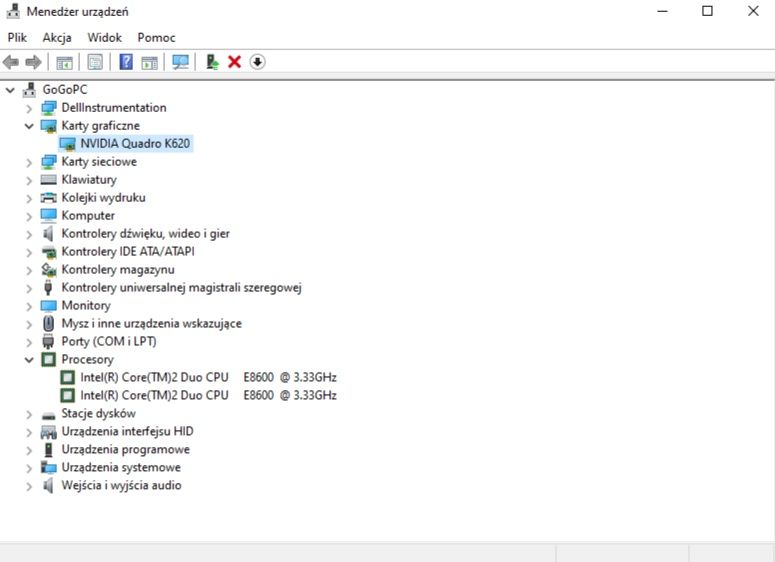
Task: Click the Forward arrow toolbar icon
Action: (33, 62)
